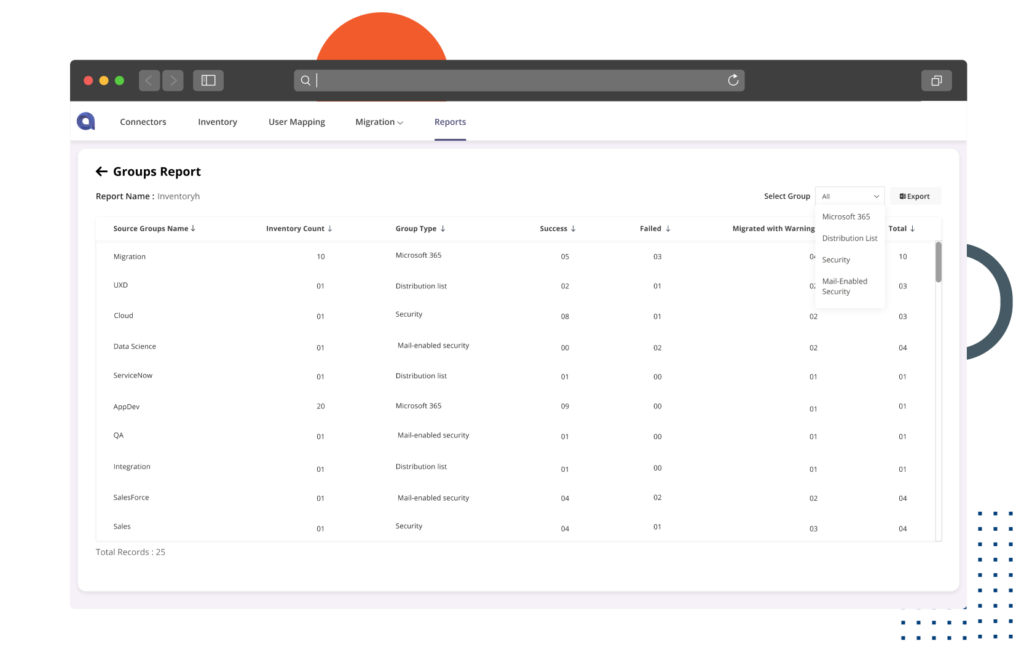Click the reload icon in the address bar
1024x652 pixels.
coord(733,80)
